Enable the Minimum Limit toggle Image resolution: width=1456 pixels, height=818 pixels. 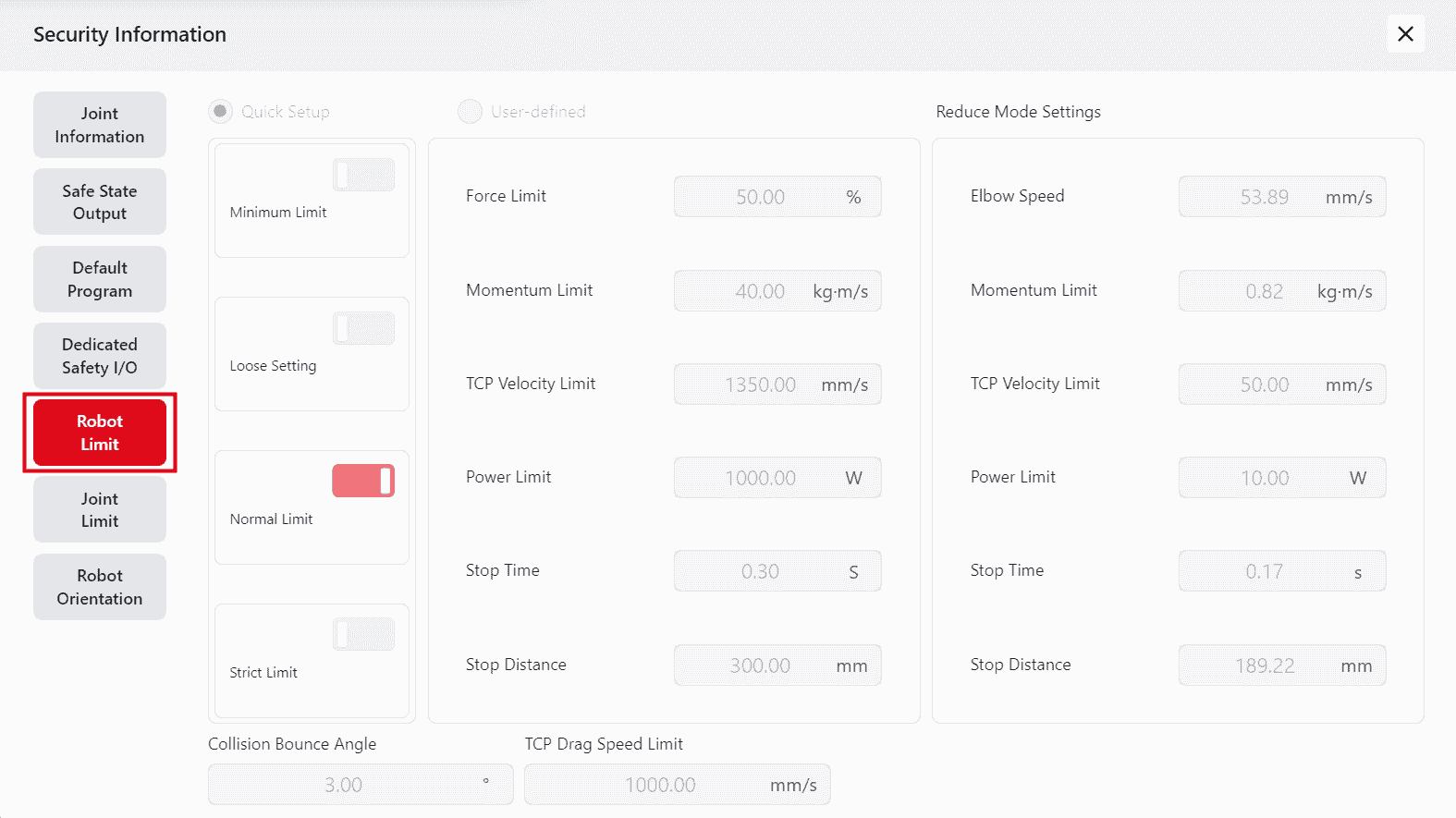[363, 175]
